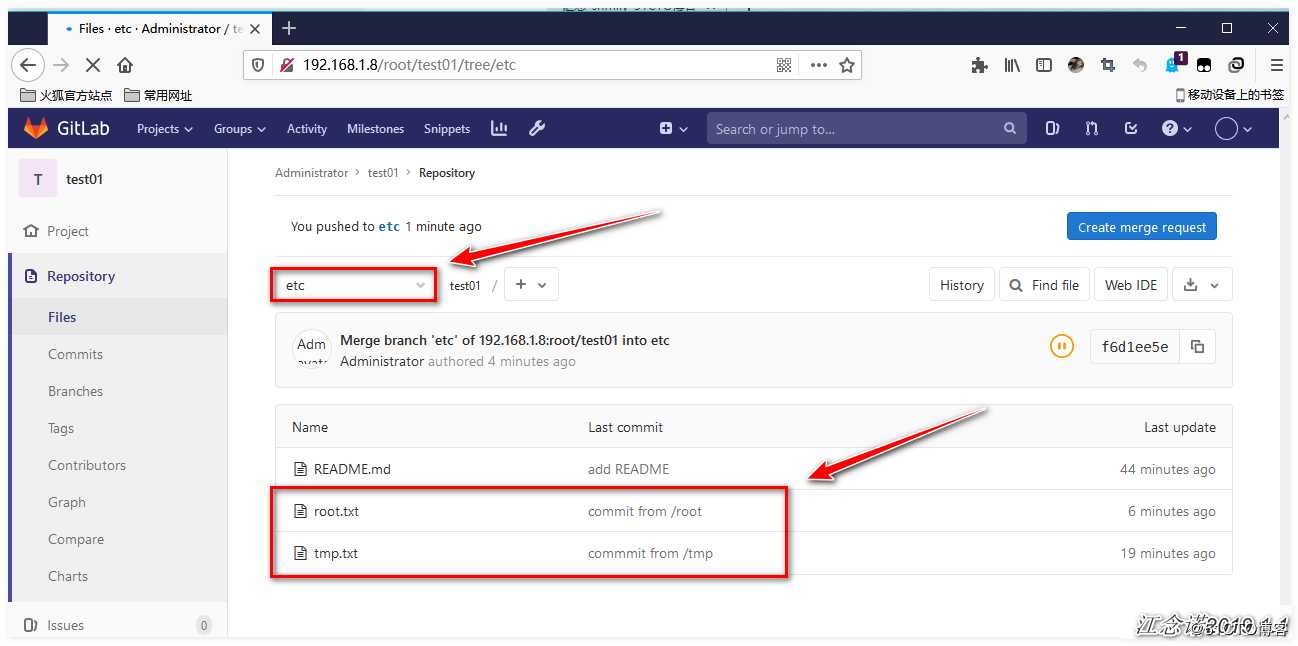
Task: Click the etc branch link in push notice
Action: point(389,227)
